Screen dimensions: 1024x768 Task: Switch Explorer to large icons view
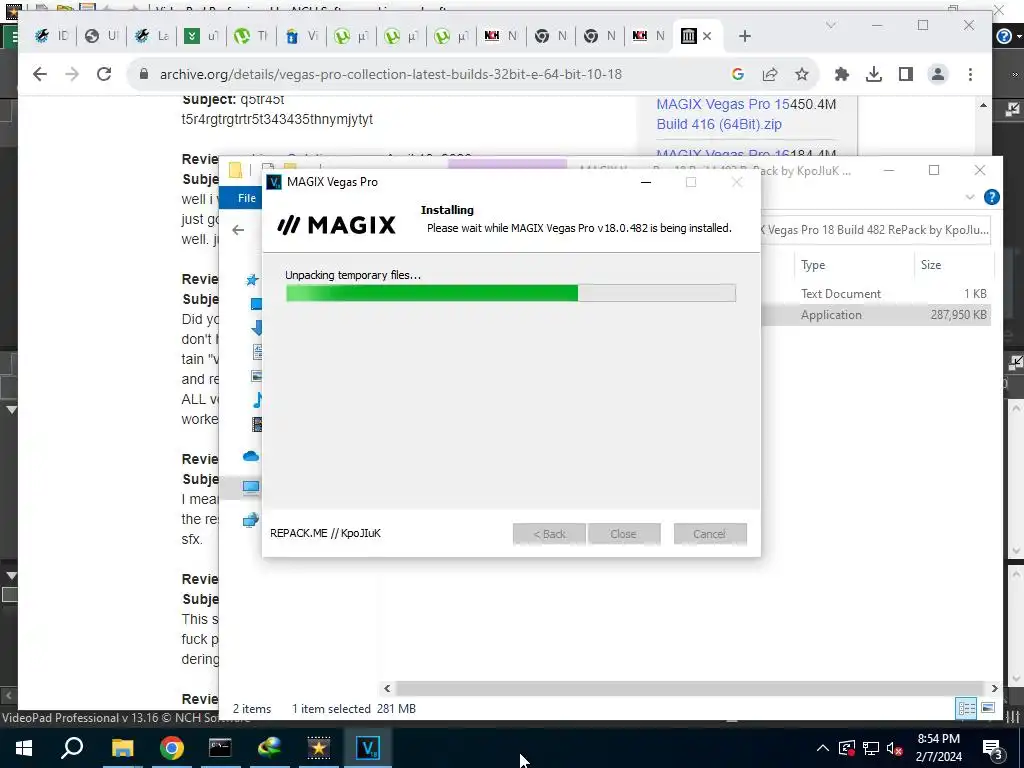click(x=988, y=708)
